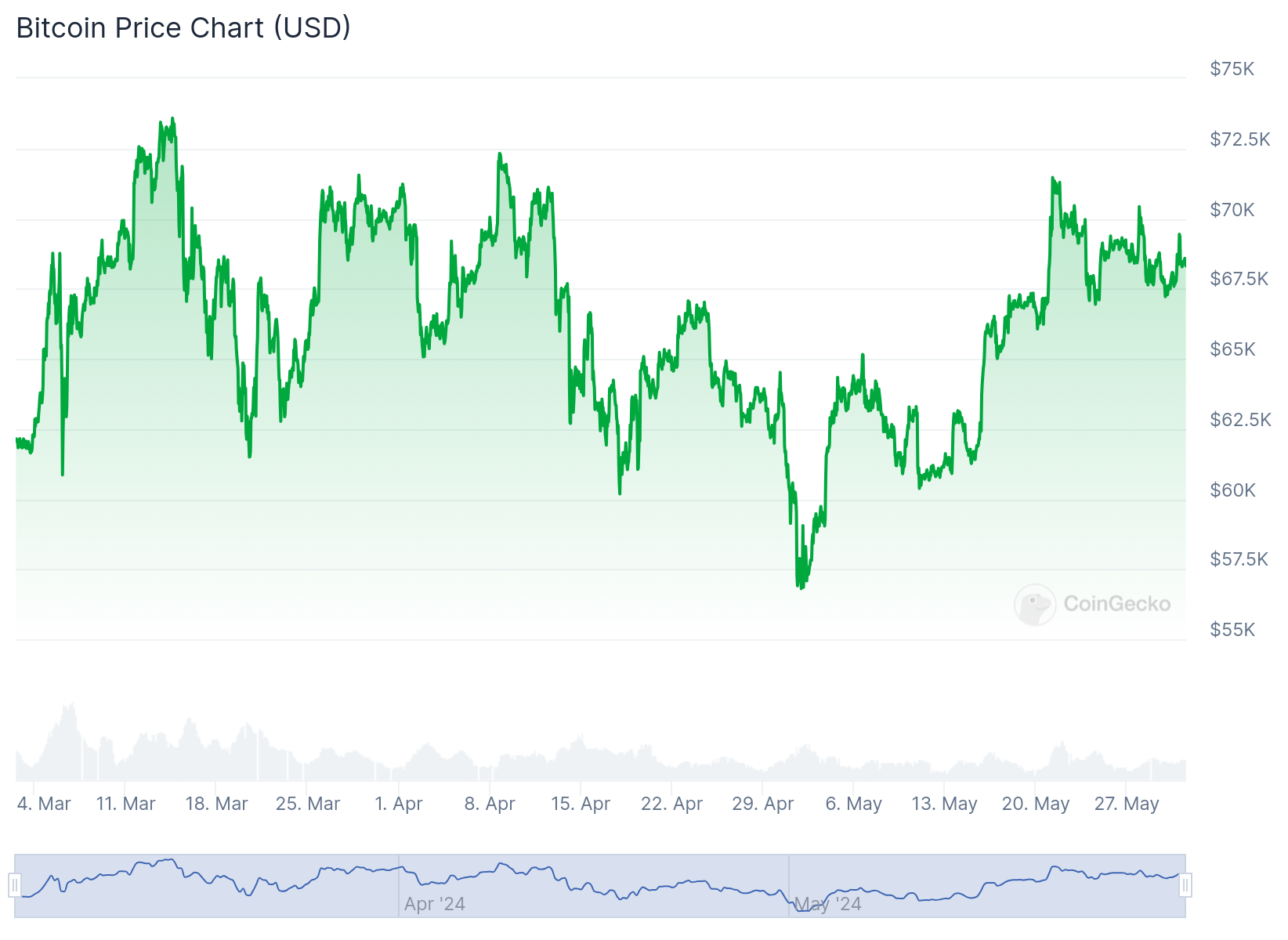Pick the $60K price axis label
The height and width of the screenshot is (940, 1288).
[1232, 490]
